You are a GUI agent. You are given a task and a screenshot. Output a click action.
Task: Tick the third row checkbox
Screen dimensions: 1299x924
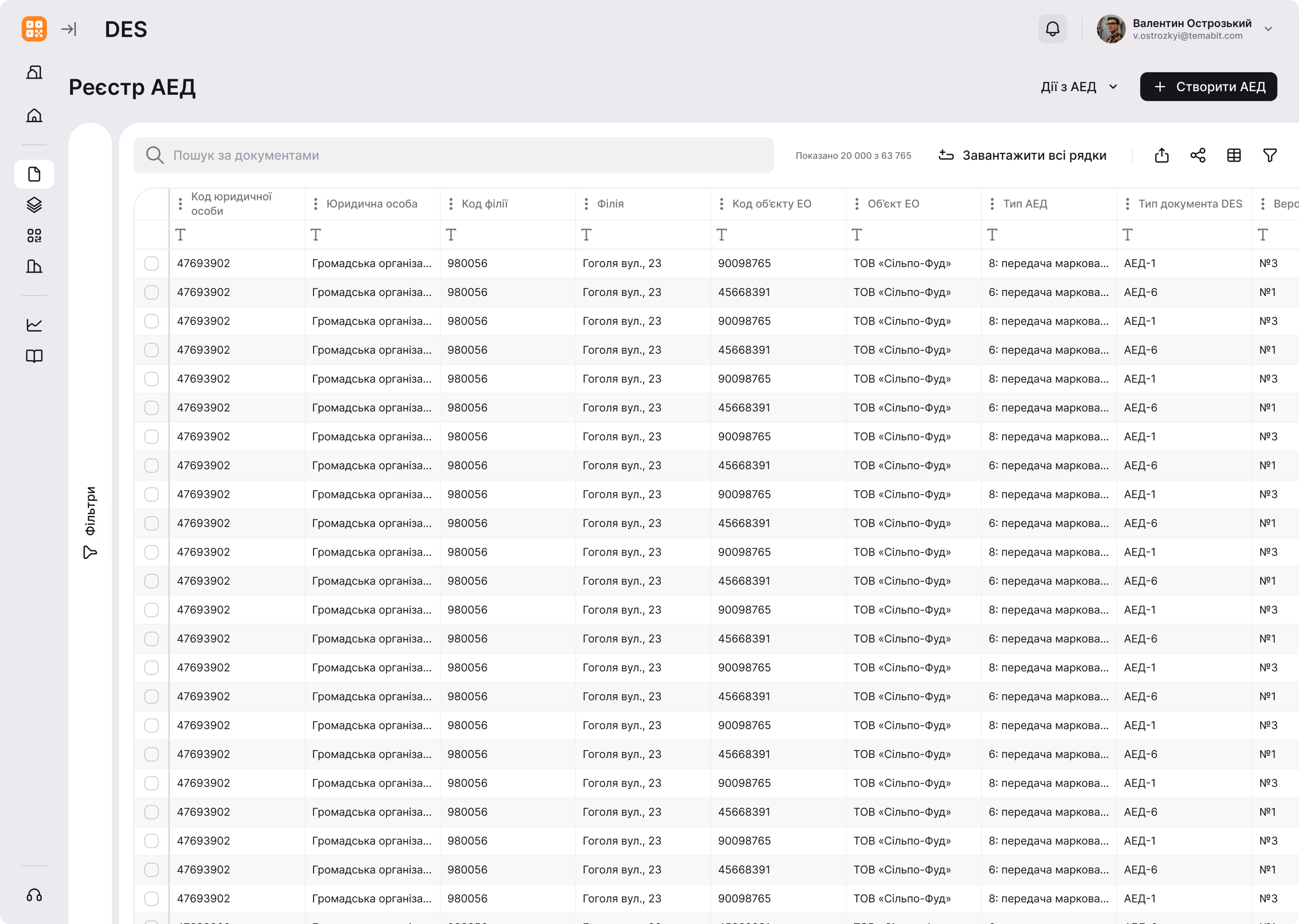151,321
